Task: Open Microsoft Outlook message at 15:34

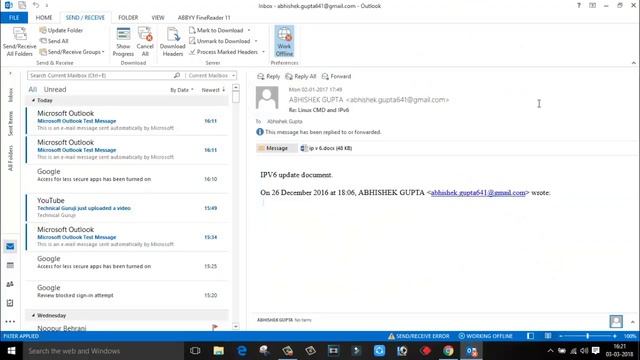Action: pos(127,237)
